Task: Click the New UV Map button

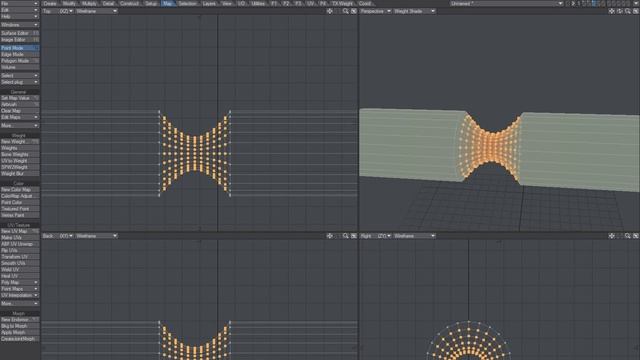Action: tap(20, 231)
